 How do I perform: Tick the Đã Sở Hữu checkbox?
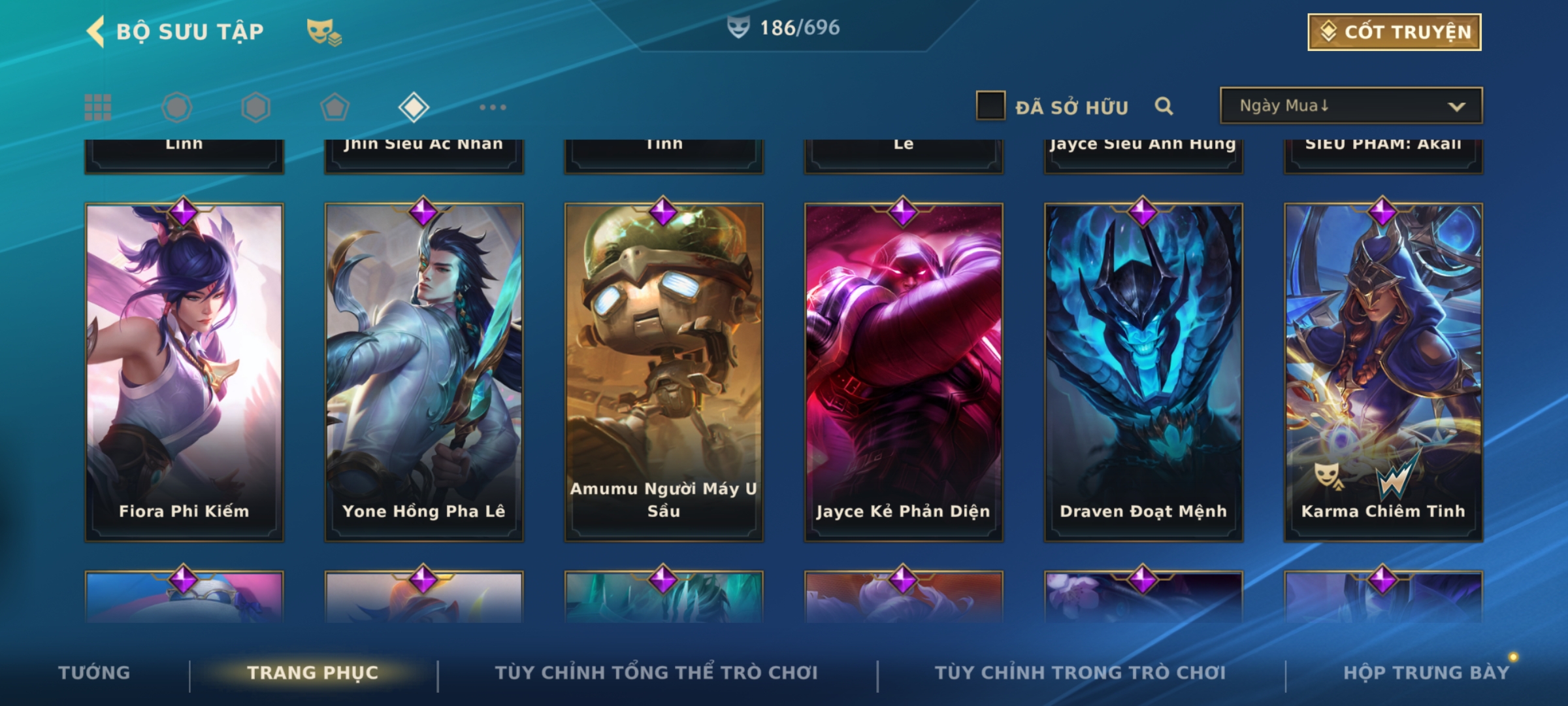tap(990, 106)
